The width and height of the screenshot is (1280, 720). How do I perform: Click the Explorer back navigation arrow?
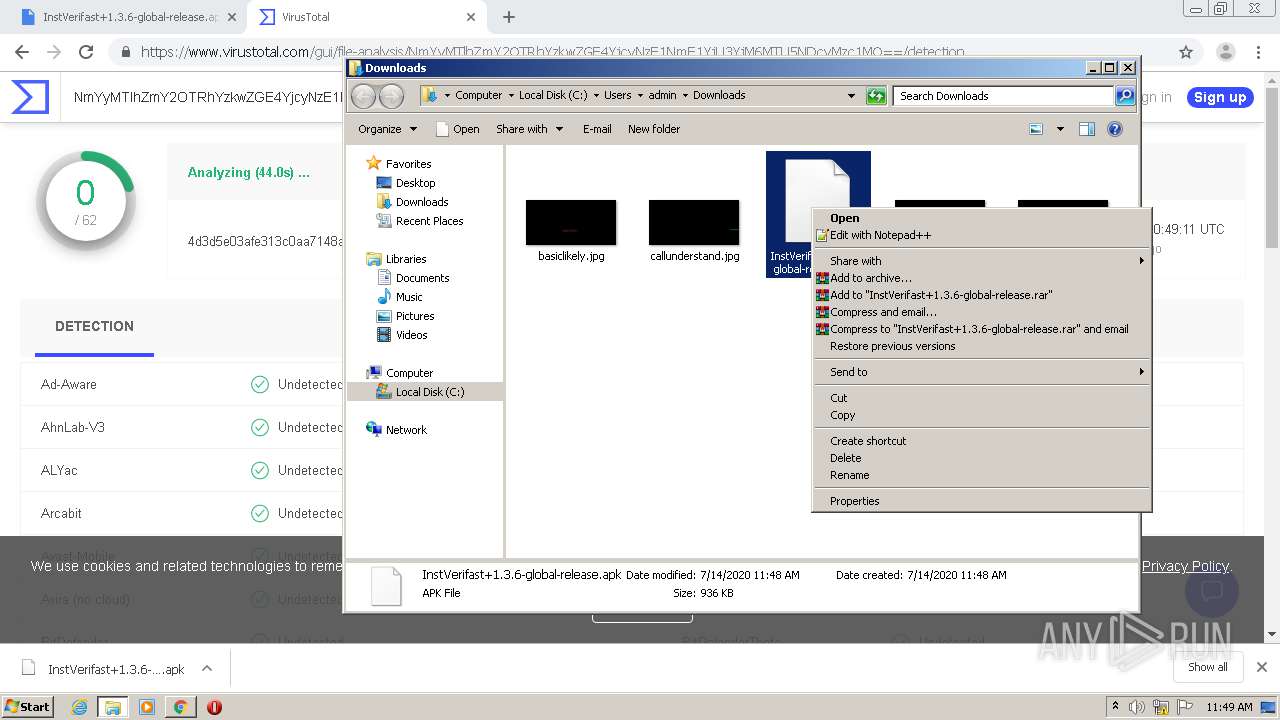click(363, 96)
